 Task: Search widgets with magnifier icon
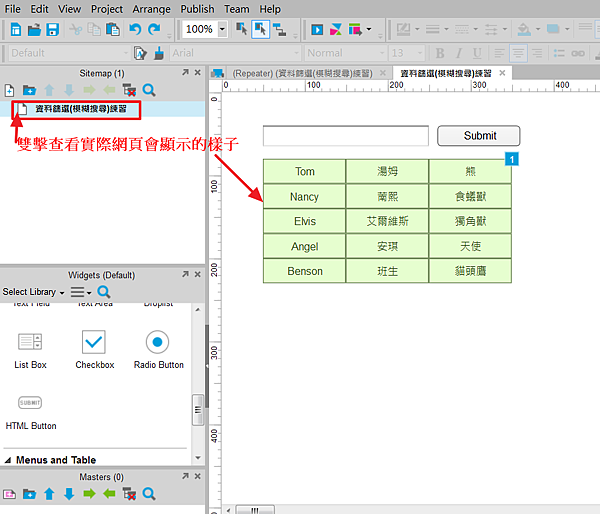pos(104,292)
